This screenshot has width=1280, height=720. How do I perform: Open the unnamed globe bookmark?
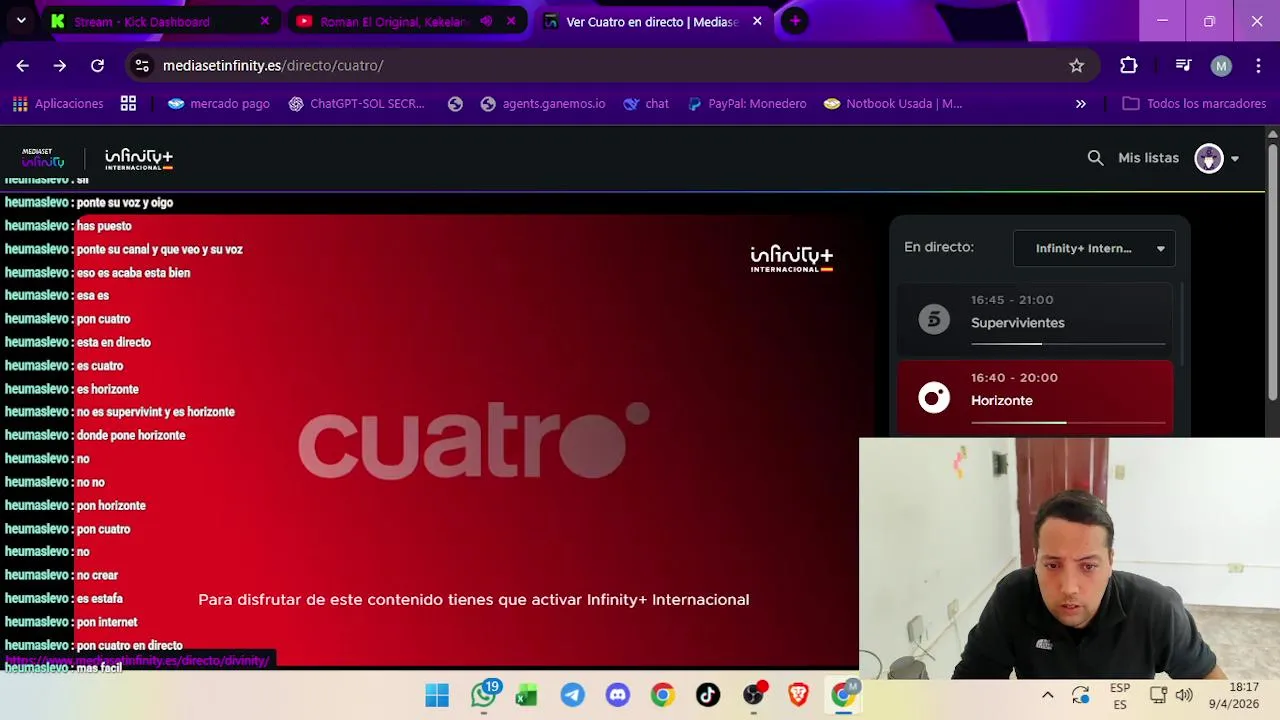[x=455, y=103]
